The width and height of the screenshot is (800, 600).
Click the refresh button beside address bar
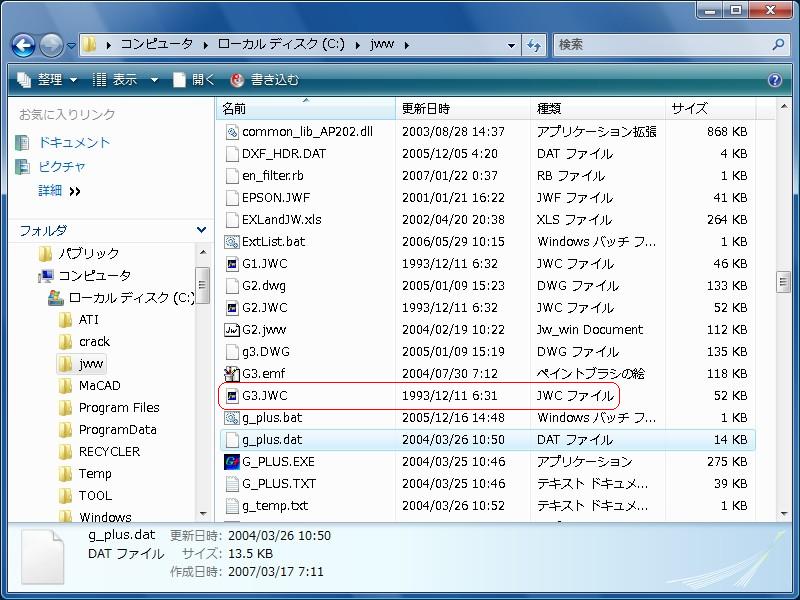pyautogui.click(x=534, y=45)
